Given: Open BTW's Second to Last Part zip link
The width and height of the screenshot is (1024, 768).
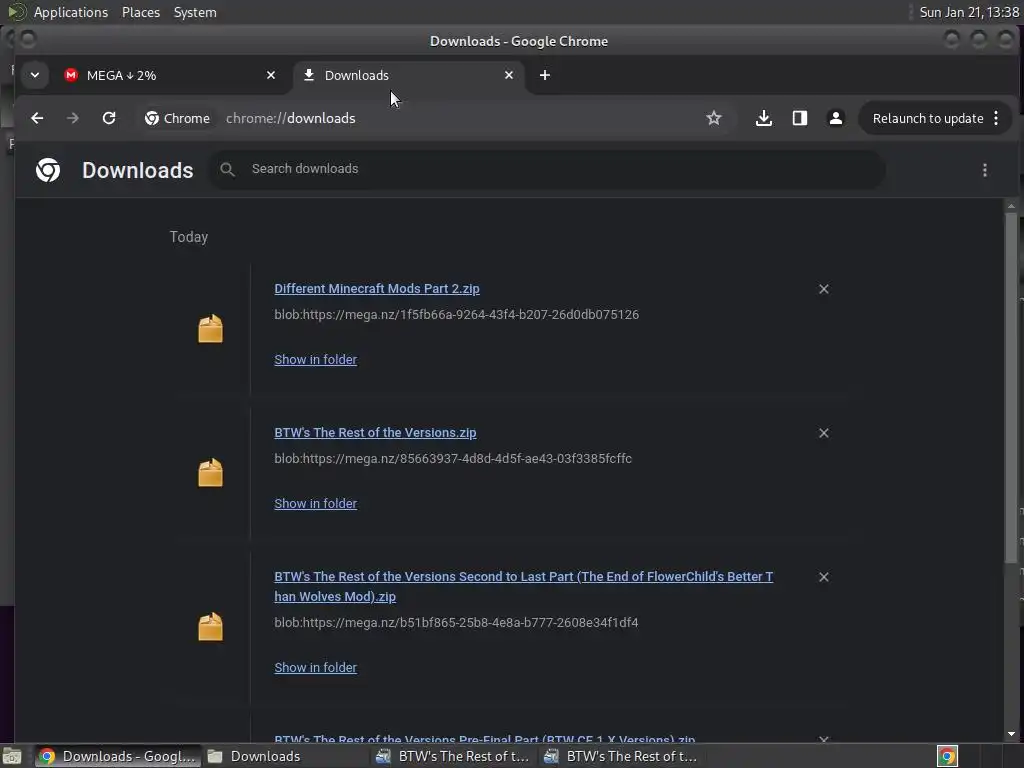Looking at the screenshot, I should coord(524,586).
